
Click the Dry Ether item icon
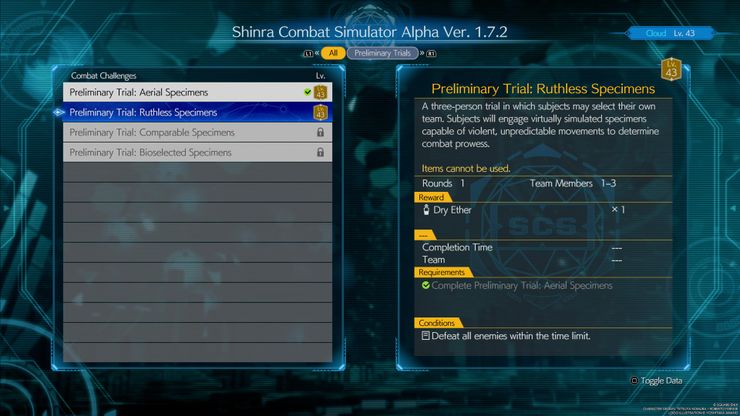click(x=426, y=210)
